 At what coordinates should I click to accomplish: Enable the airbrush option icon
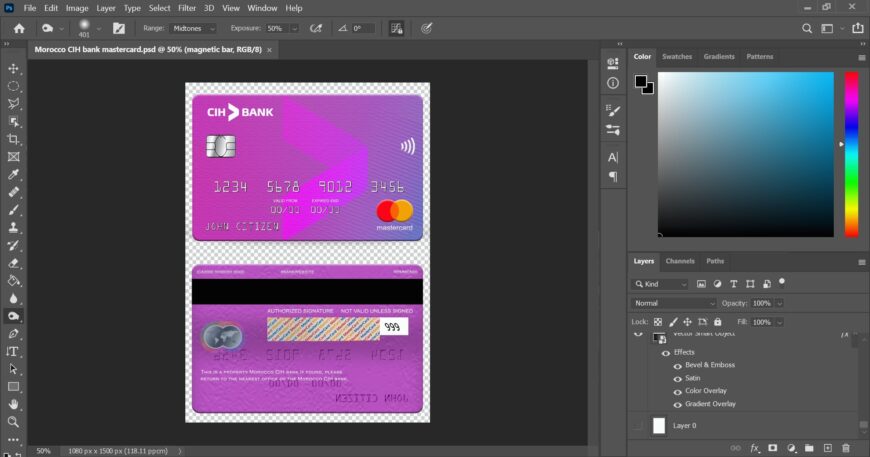tap(316, 28)
